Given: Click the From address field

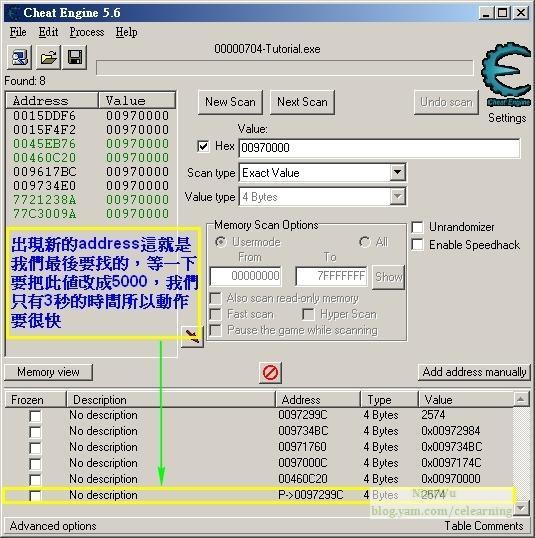Looking at the screenshot, I should 245,276.
